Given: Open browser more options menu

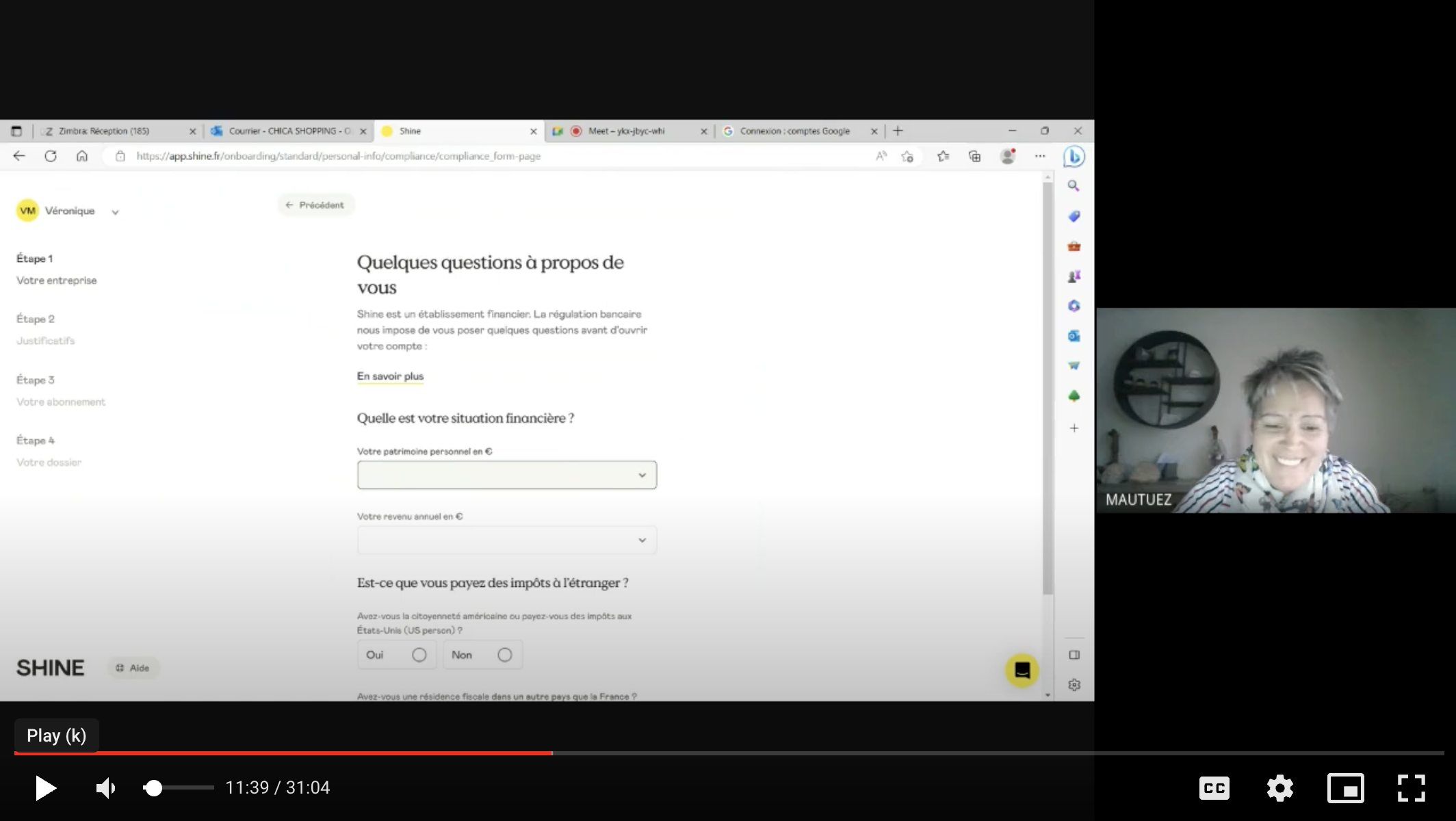Looking at the screenshot, I should [x=1040, y=156].
